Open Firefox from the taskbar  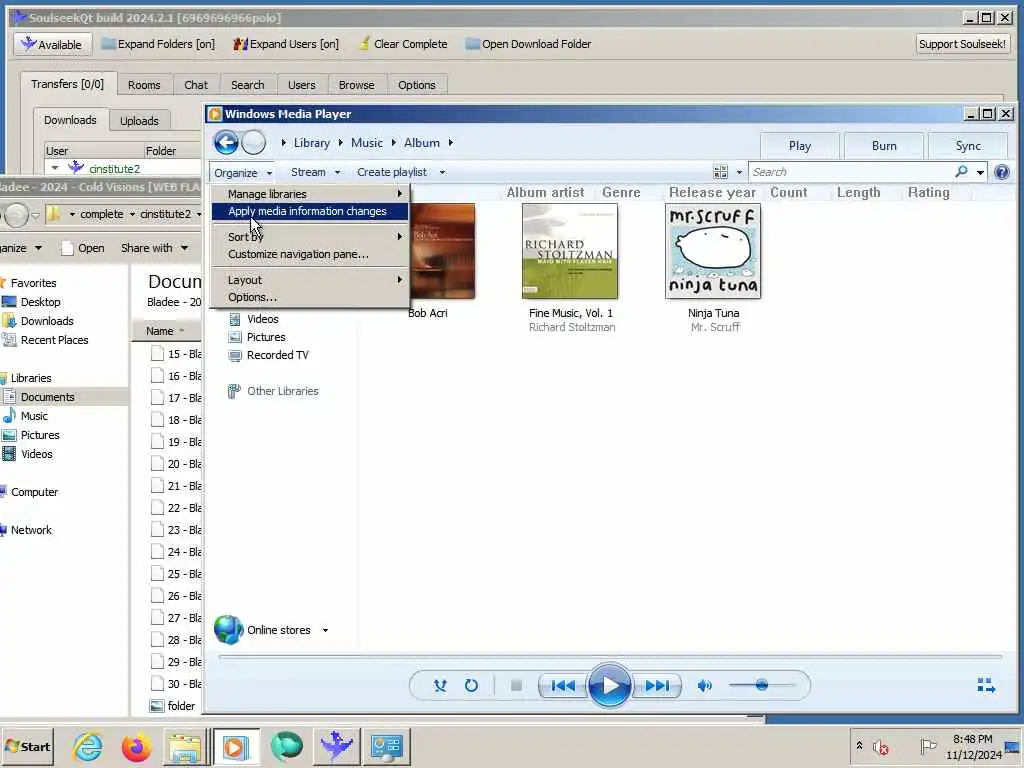136,746
